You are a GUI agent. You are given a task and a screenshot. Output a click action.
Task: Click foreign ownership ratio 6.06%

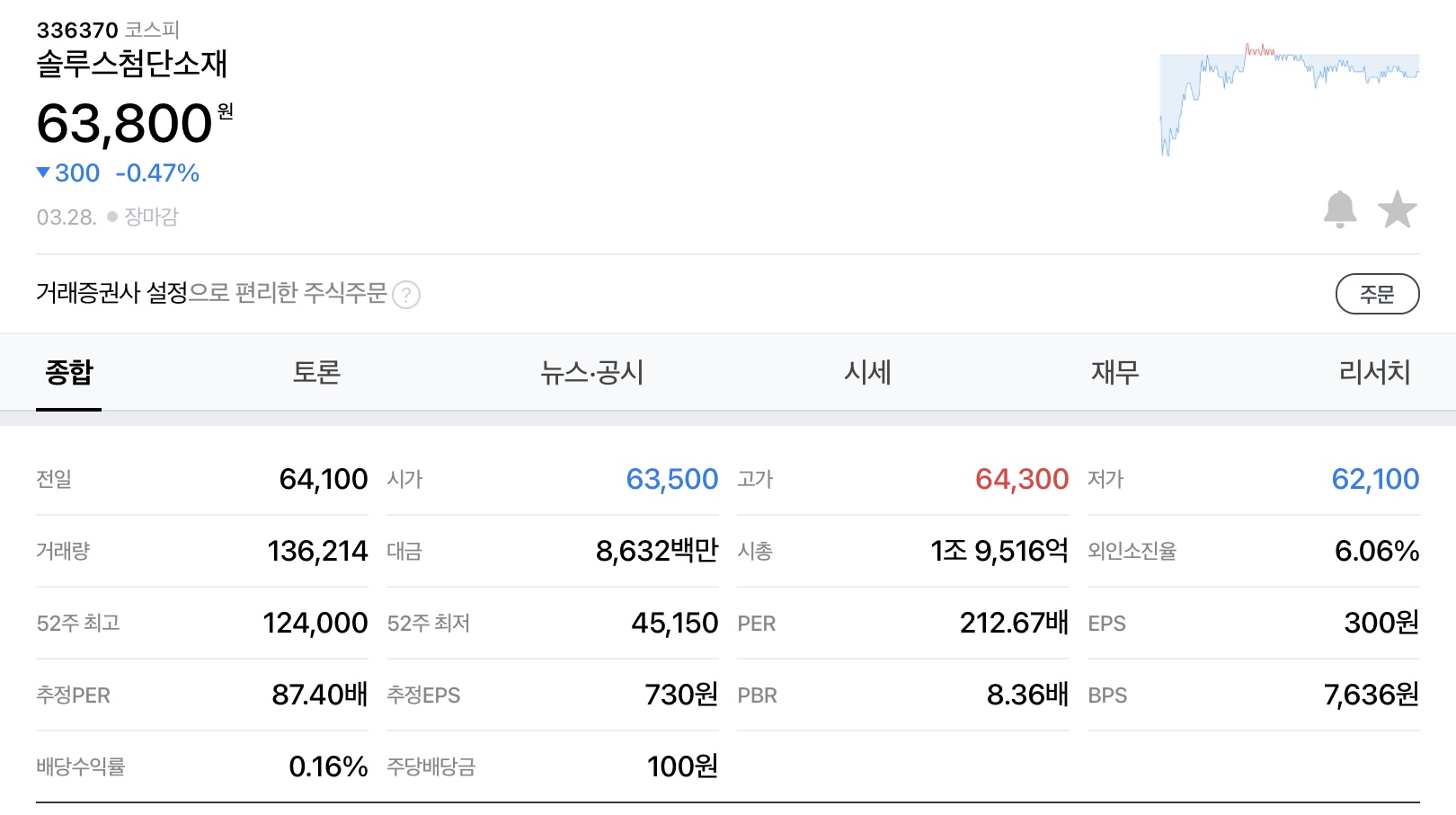click(x=1377, y=551)
